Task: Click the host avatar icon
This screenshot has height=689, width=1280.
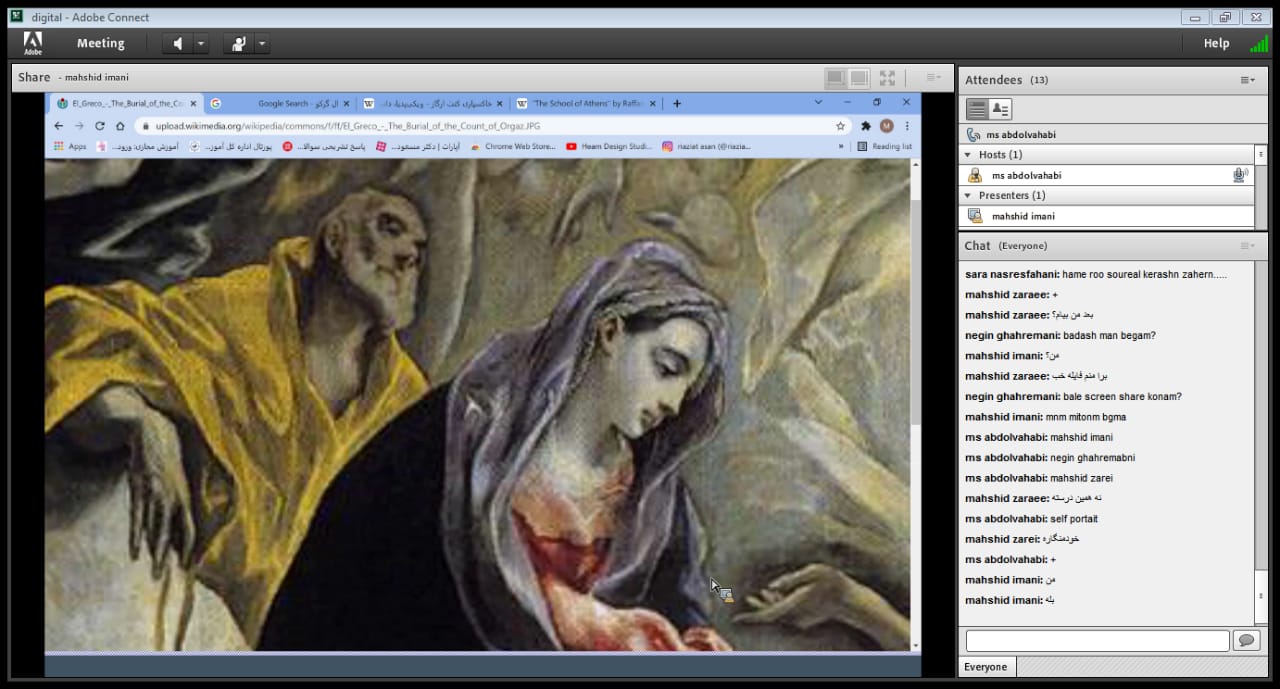Action: pyautogui.click(x=975, y=175)
